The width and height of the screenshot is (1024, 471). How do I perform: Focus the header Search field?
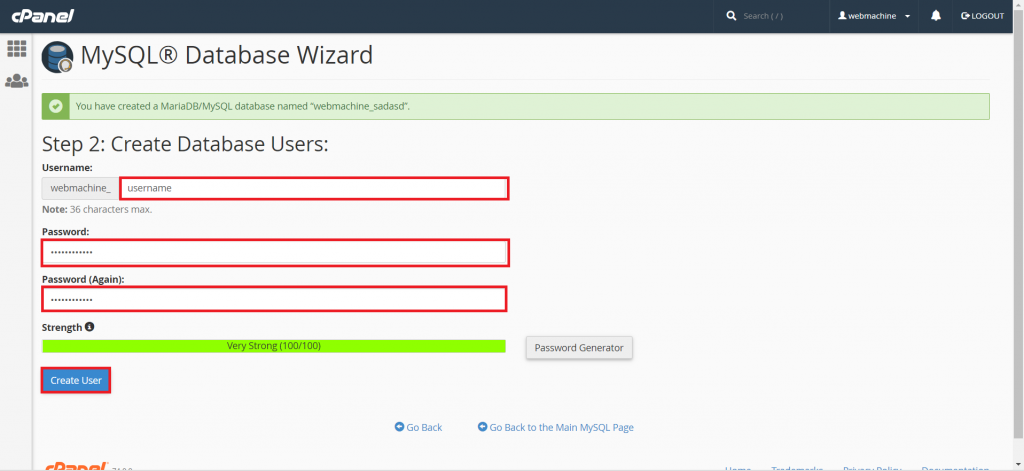coord(780,16)
